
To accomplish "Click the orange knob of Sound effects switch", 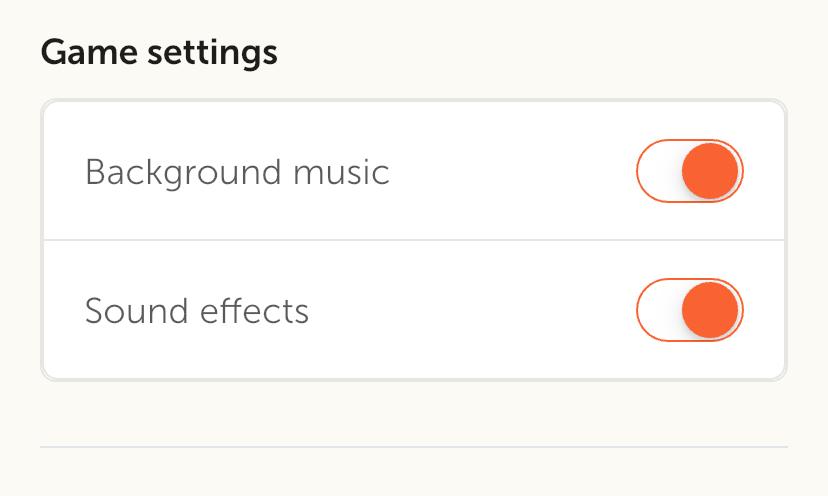I will tap(711, 311).
